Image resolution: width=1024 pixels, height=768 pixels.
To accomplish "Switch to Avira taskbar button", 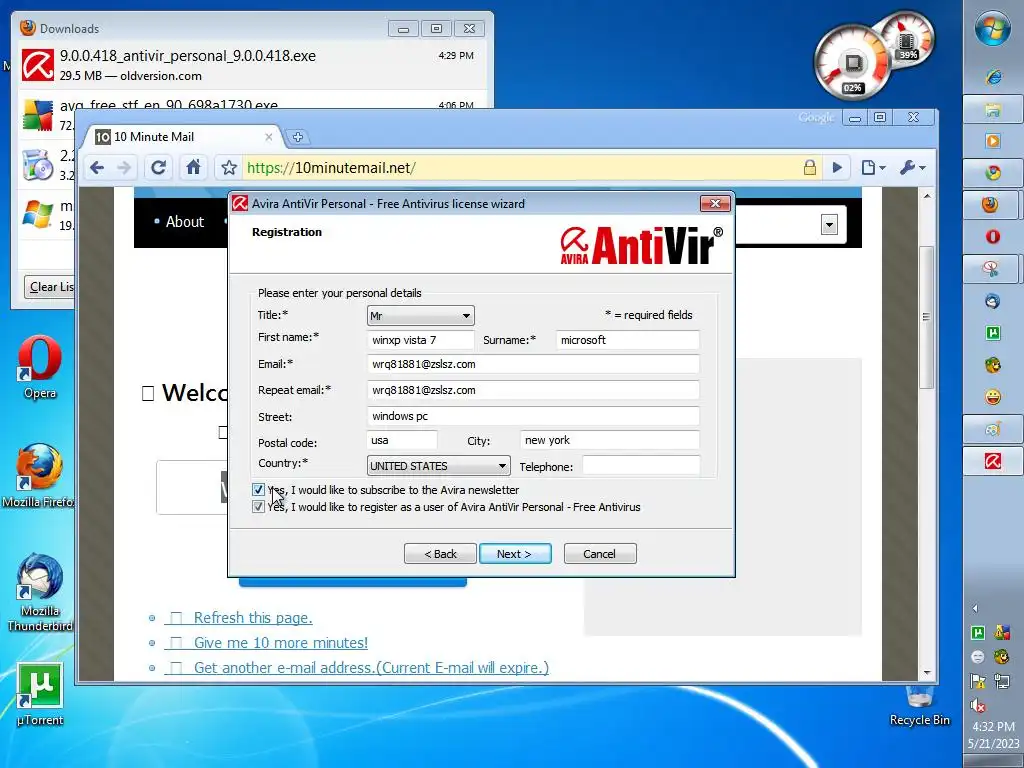I will (x=993, y=462).
